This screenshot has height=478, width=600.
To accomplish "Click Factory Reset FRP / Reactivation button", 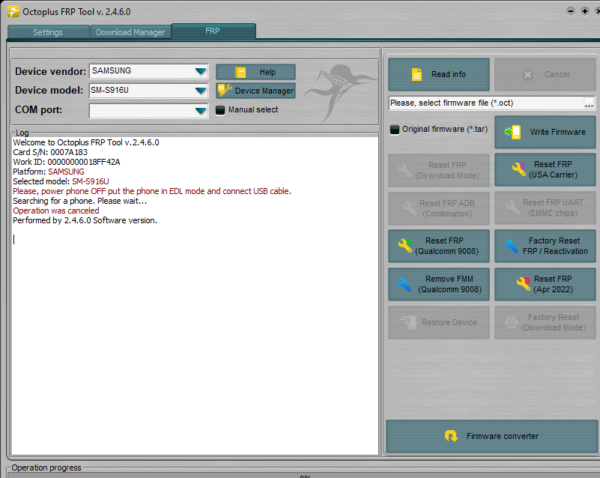I will pos(545,246).
